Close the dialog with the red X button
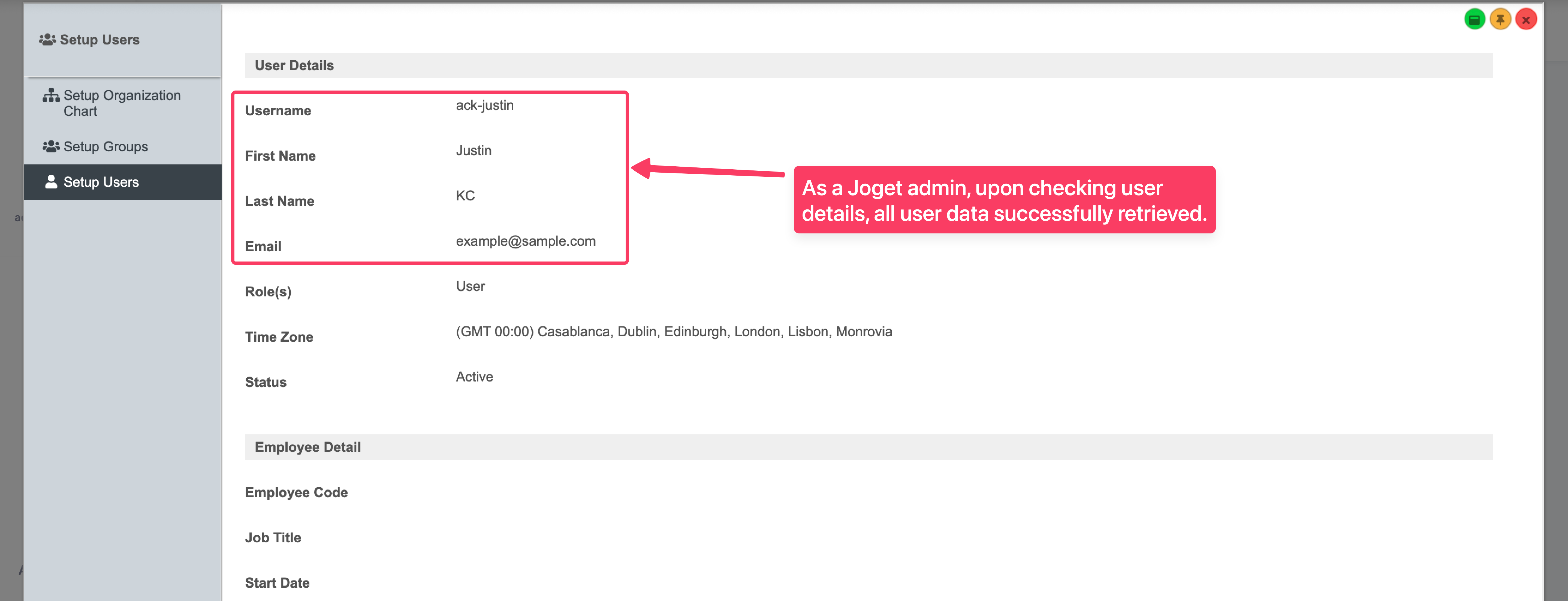 coord(1526,19)
